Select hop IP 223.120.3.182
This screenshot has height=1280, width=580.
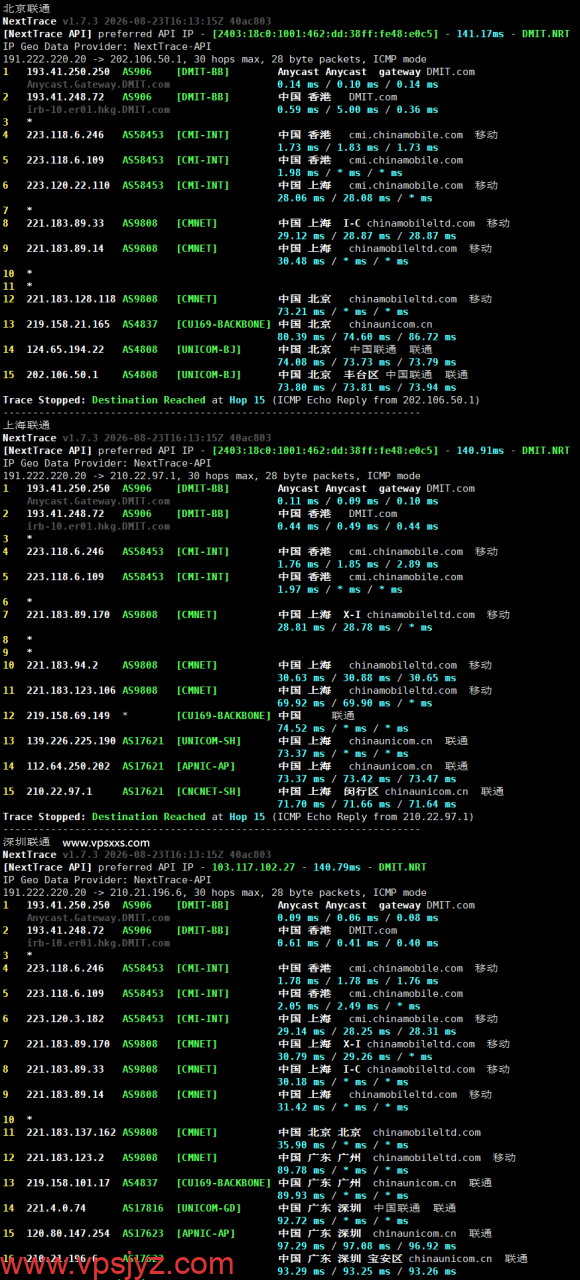coord(65,1019)
